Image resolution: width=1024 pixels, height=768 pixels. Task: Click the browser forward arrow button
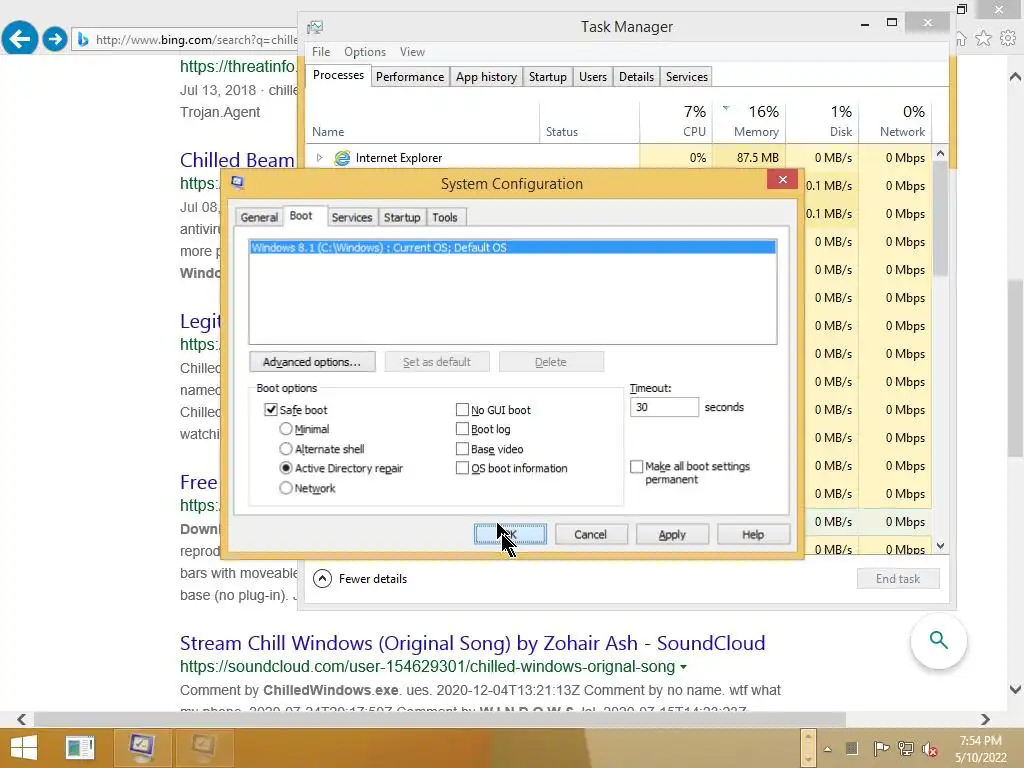[55, 39]
